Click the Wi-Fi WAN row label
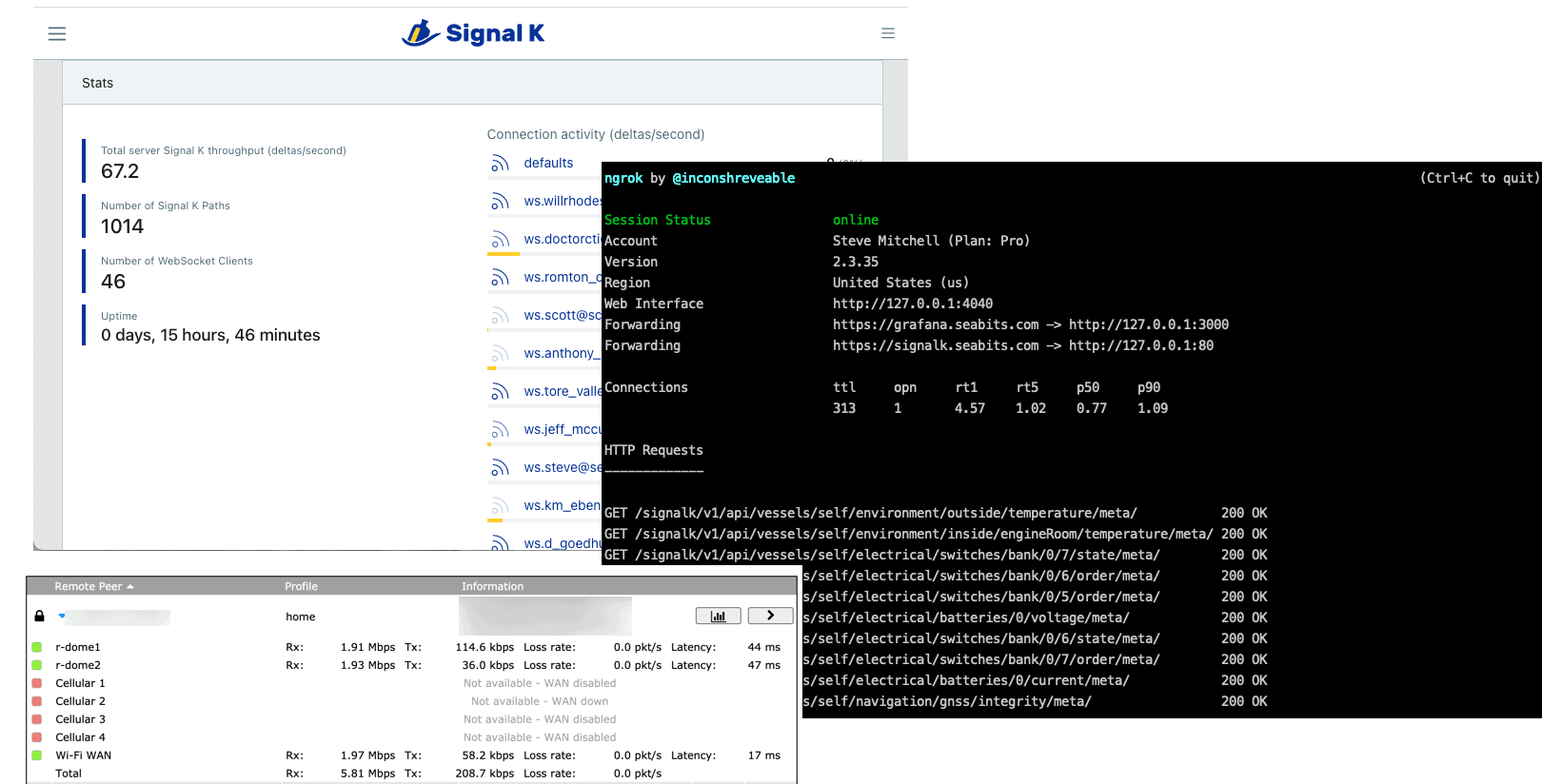Image resolution: width=1542 pixels, height=784 pixels. (84, 755)
